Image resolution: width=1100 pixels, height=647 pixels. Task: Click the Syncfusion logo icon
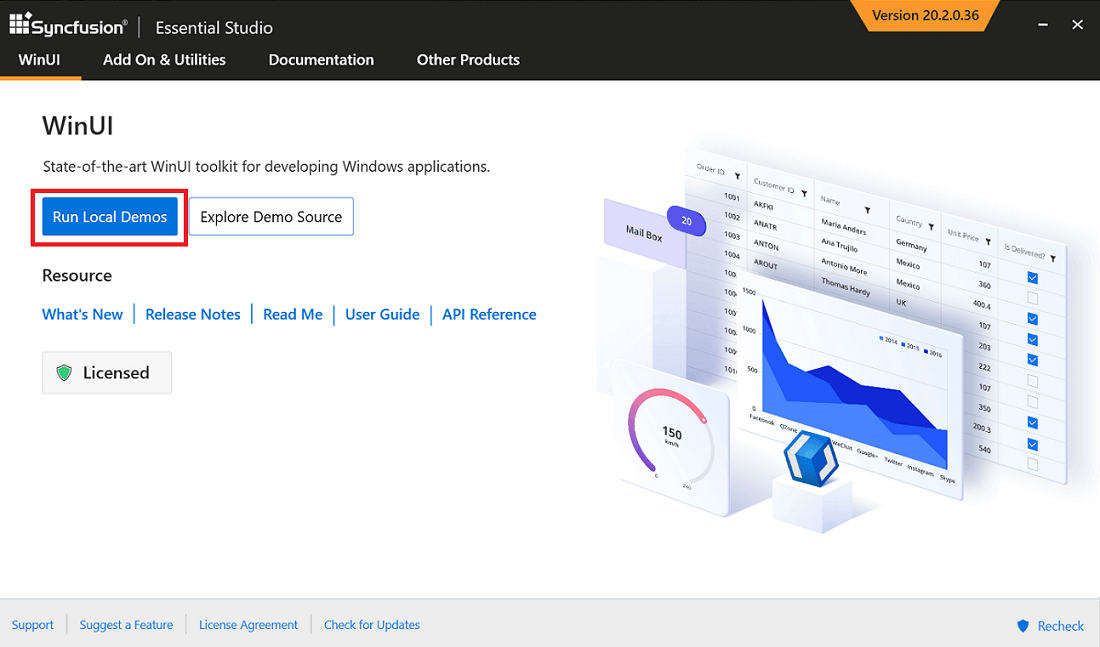coord(20,23)
